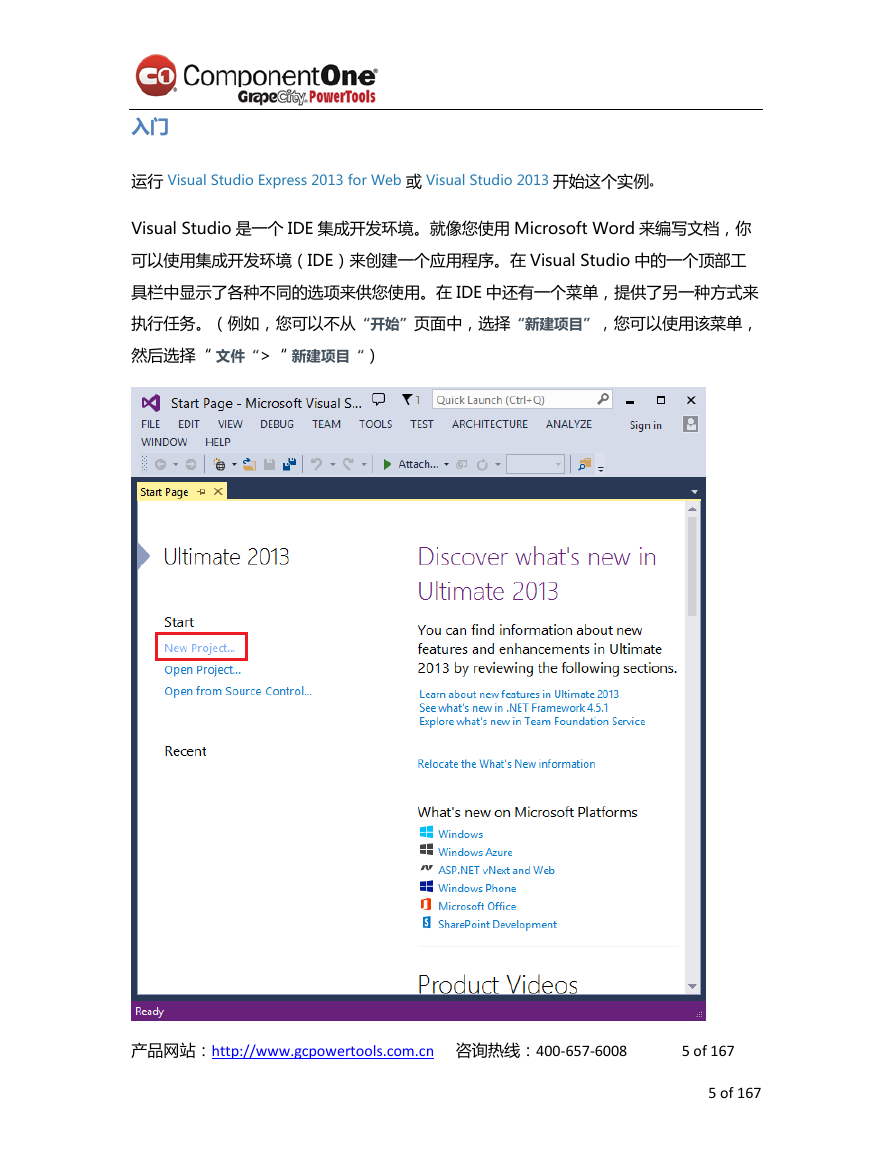Image resolution: width=893 pixels, height=1155 pixels.
Task: Click the Visual Studio logo icon
Action: [151, 402]
